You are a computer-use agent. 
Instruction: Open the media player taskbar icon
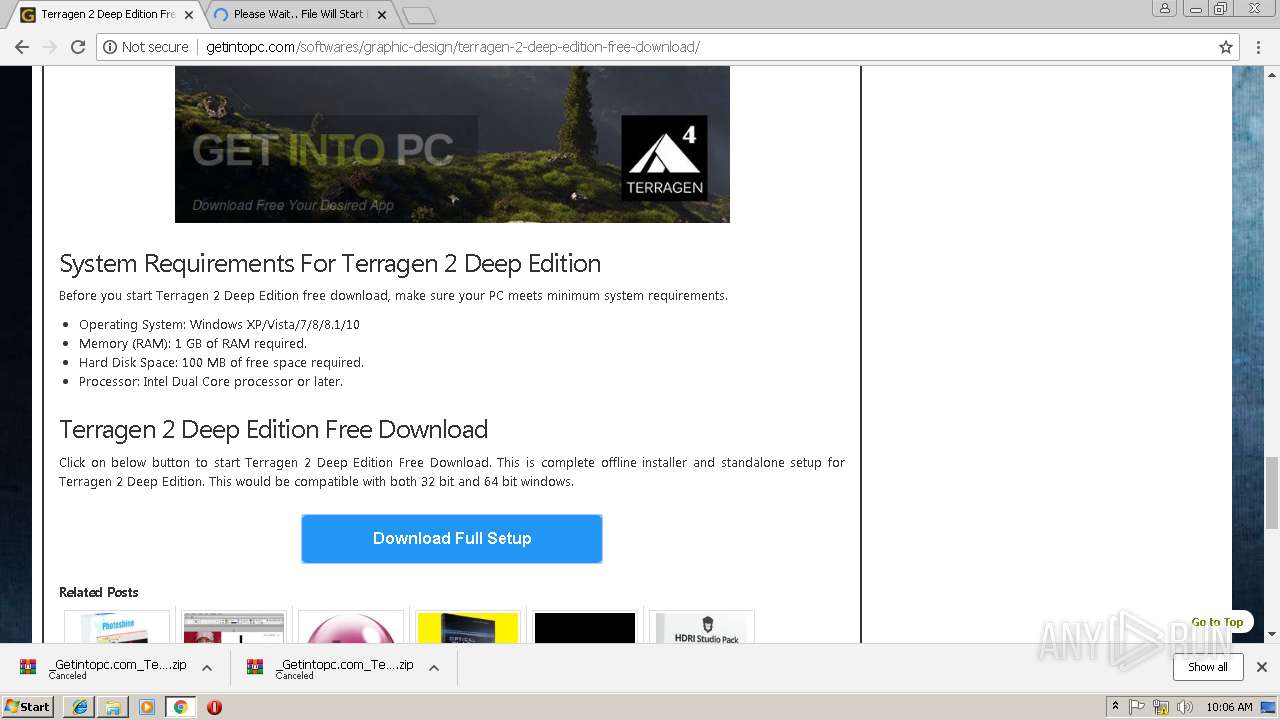pyautogui.click(x=147, y=707)
